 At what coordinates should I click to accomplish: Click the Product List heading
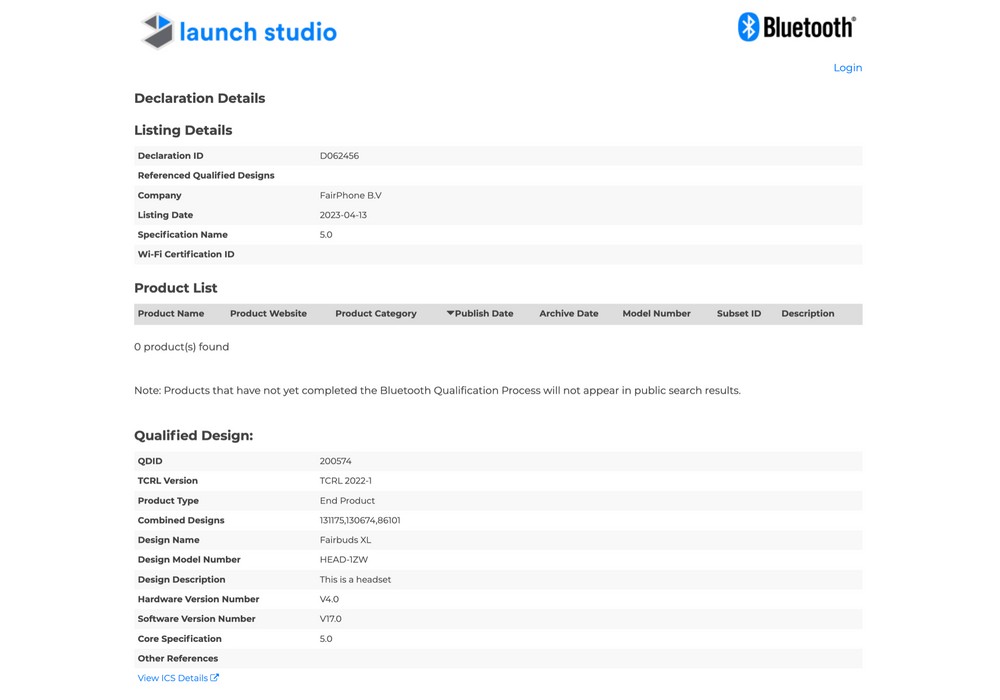pyautogui.click(x=175, y=288)
